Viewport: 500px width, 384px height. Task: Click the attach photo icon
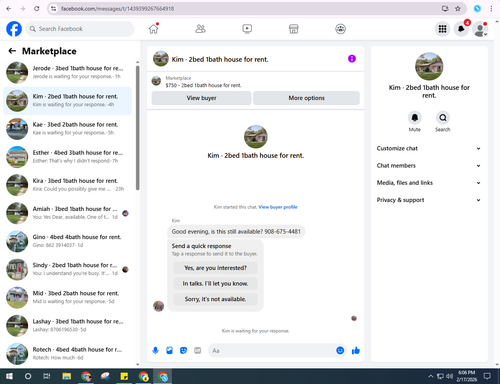click(169, 350)
